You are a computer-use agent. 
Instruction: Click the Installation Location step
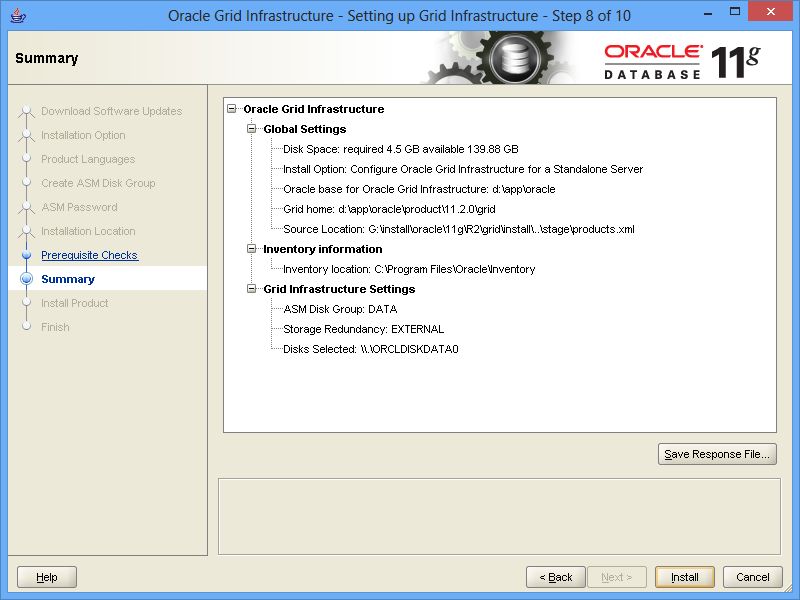coord(88,231)
